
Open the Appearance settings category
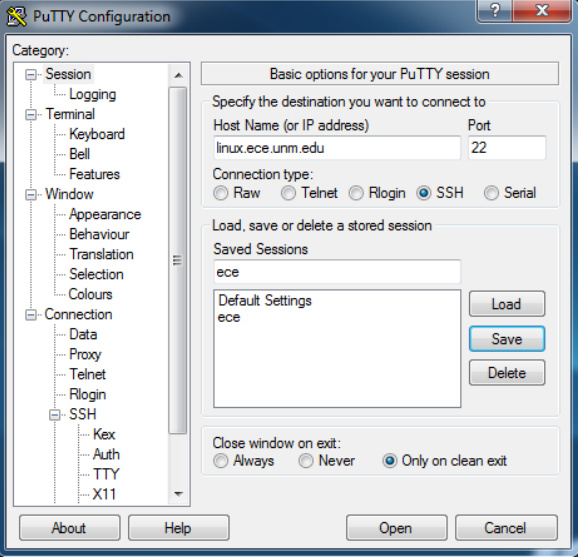pos(105,215)
